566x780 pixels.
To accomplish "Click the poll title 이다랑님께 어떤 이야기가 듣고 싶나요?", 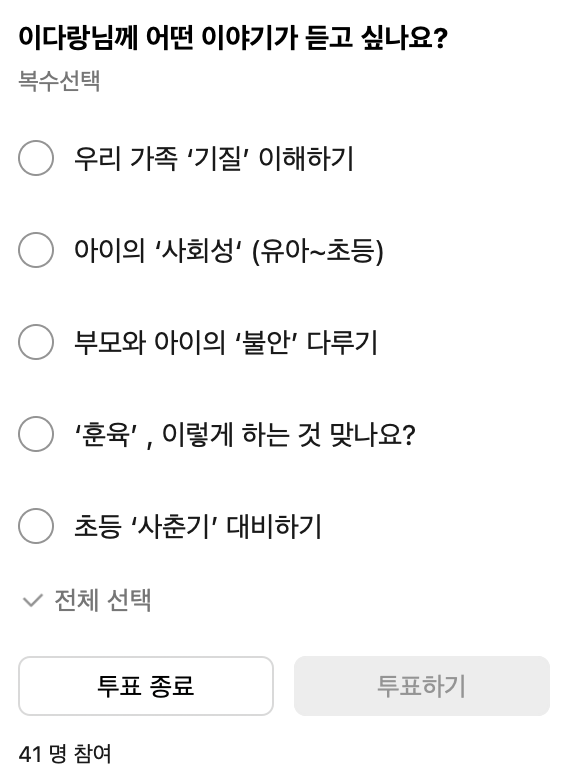I will [x=233, y=38].
